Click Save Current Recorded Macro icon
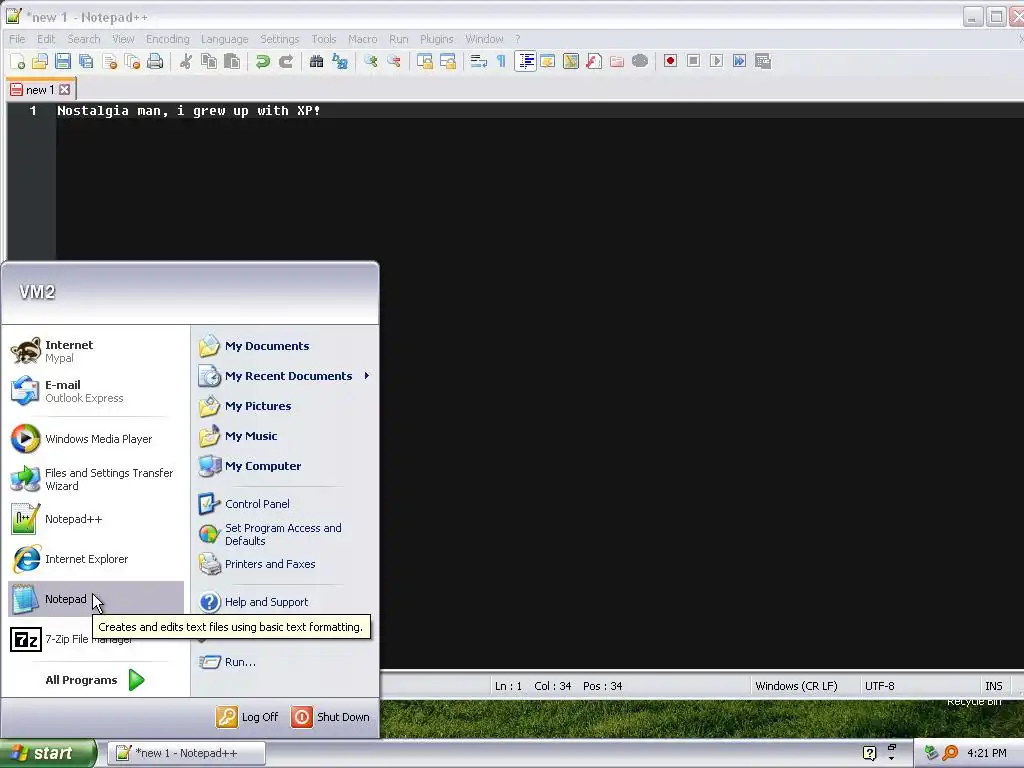The height and width of the screenshot is (768, 1024). [763, 61]
